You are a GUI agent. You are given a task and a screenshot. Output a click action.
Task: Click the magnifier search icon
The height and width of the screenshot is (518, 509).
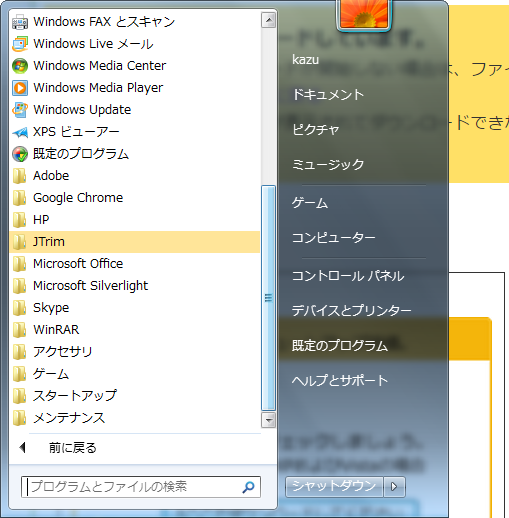[x=248, y=487]
